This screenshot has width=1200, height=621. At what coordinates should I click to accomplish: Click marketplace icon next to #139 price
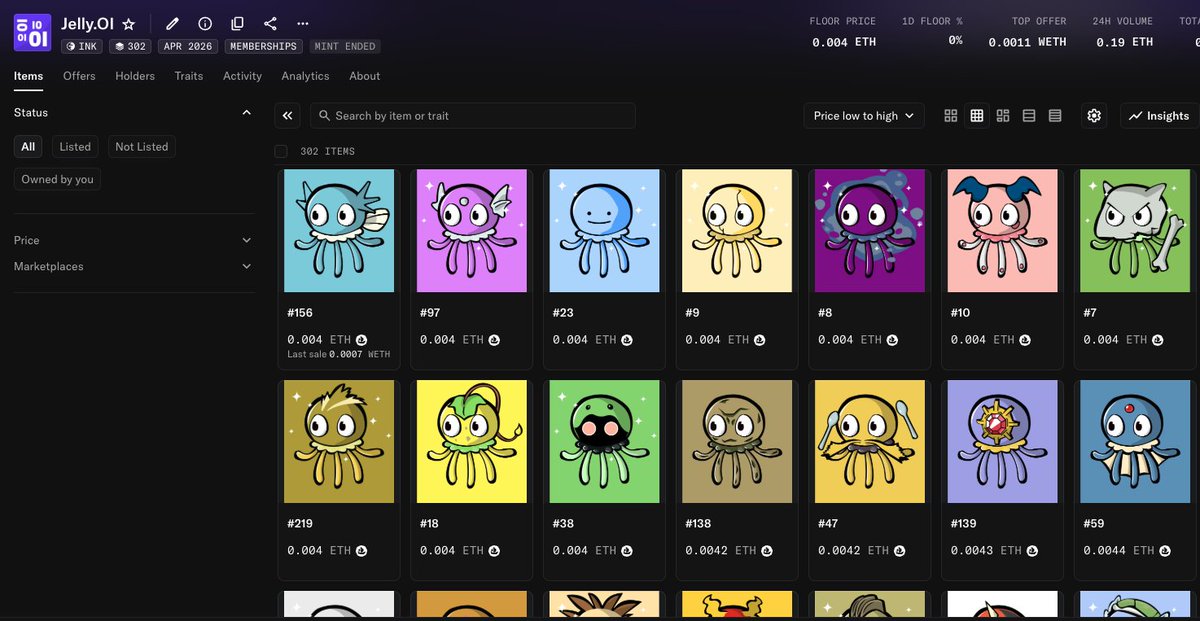point(1032,551)
